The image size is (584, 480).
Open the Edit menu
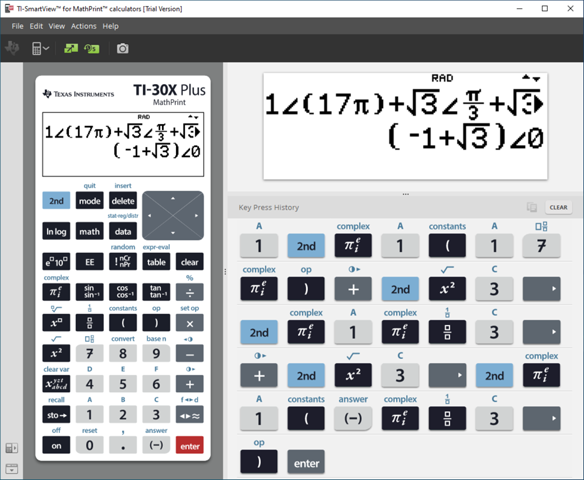pyautogui.click(x=36, y=26)
